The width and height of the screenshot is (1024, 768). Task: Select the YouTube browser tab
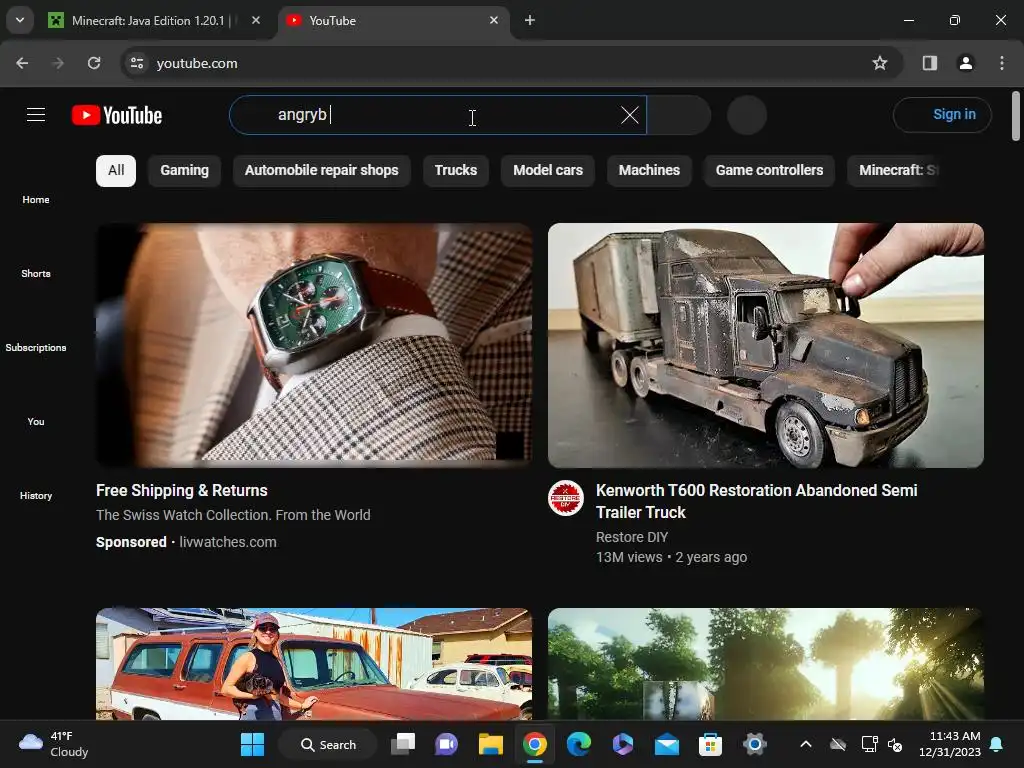(x=393, y=20)
